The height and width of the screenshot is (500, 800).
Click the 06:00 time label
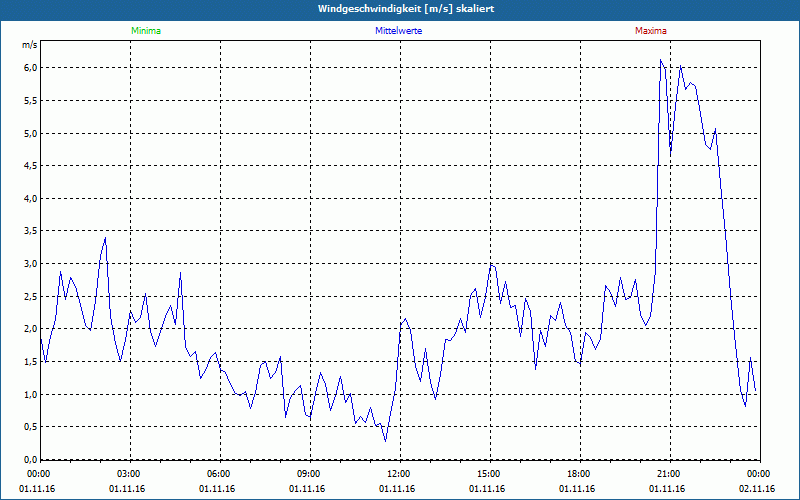coord(220,474)
